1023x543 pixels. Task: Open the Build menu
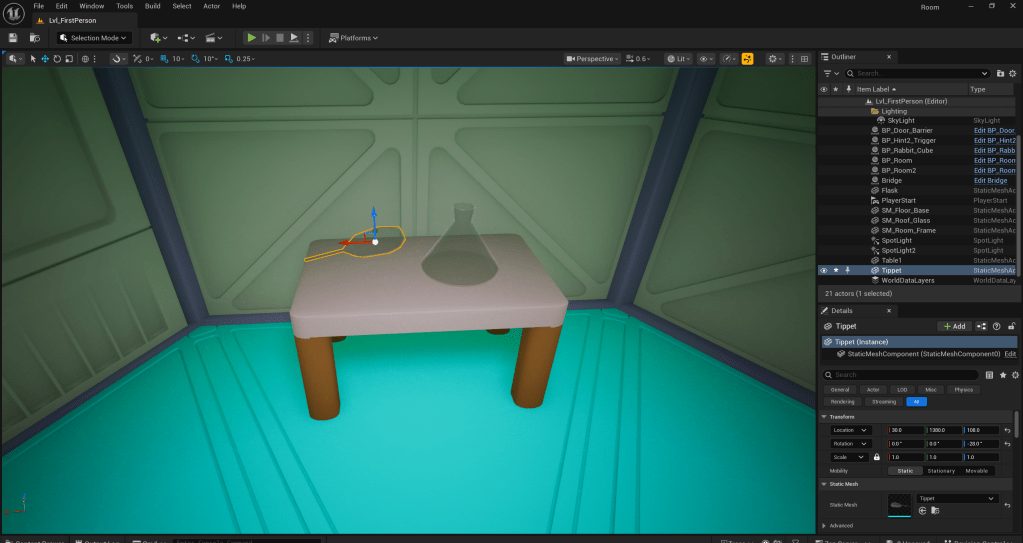pos(152,6)
